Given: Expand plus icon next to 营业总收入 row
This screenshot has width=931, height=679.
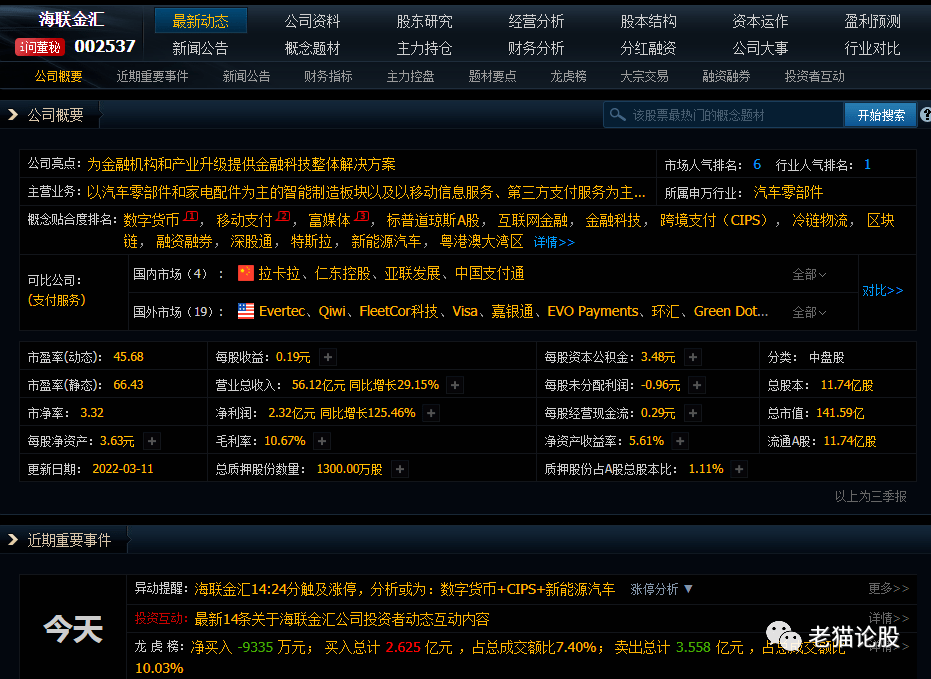Looking at the screenshot, I should [x=455, y=385].
